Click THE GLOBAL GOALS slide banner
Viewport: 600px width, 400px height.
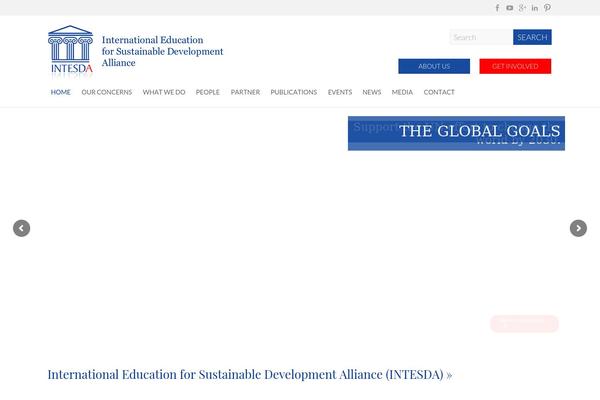(456, 133)
